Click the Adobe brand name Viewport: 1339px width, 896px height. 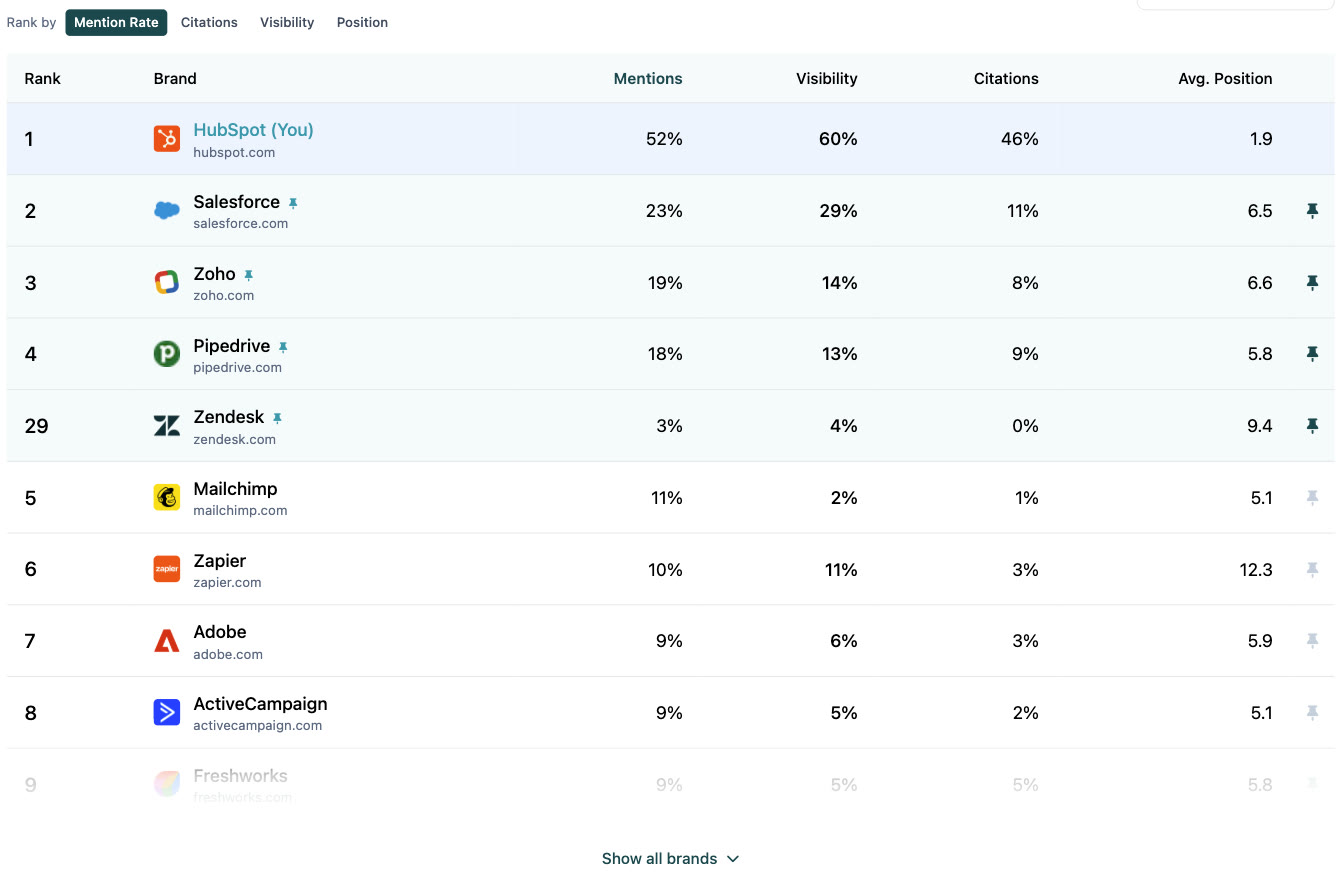[220, 632]
